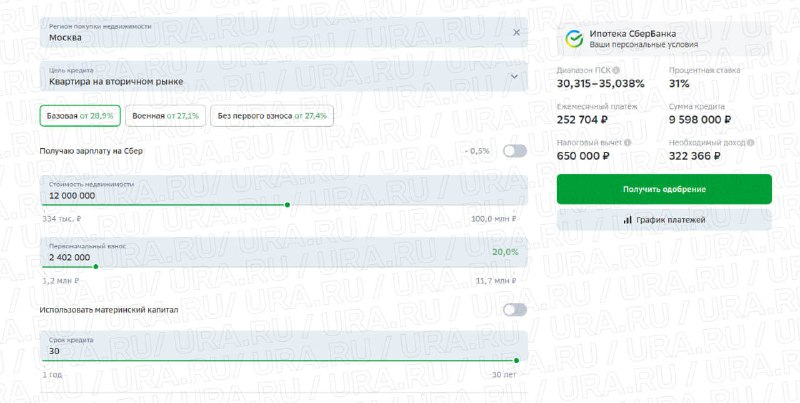Select Без первого взноса от 27,4% tab
The image size is (800, 403).
coord(272,116)
